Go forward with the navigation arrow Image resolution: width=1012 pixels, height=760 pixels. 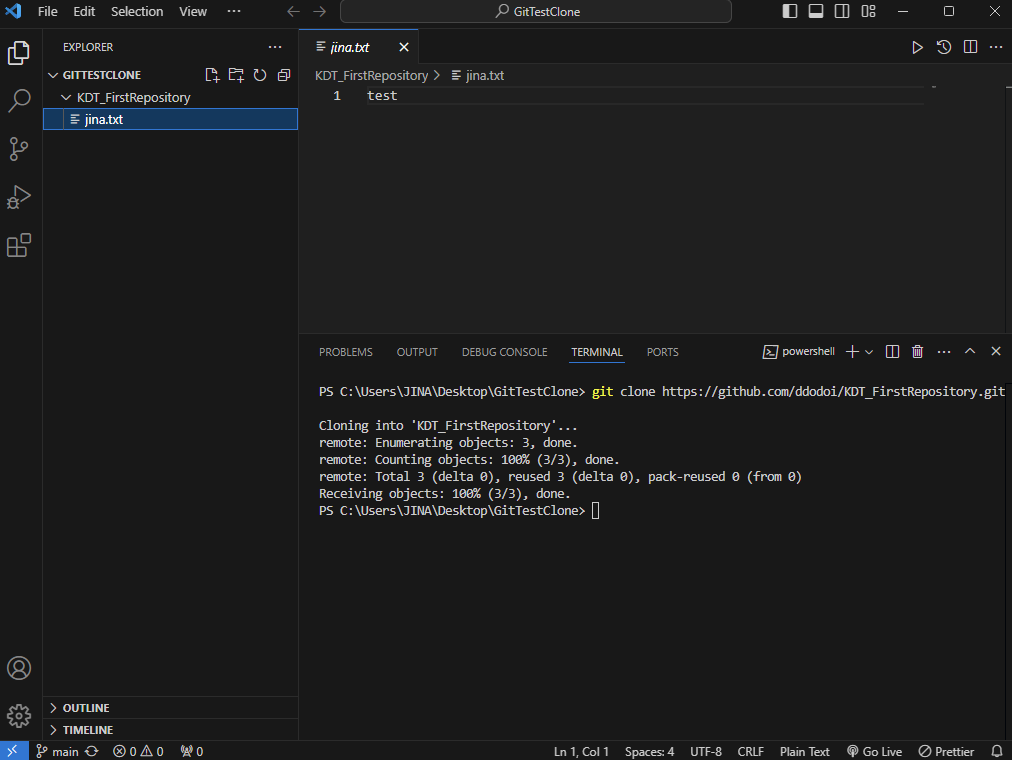pos(319,12)
